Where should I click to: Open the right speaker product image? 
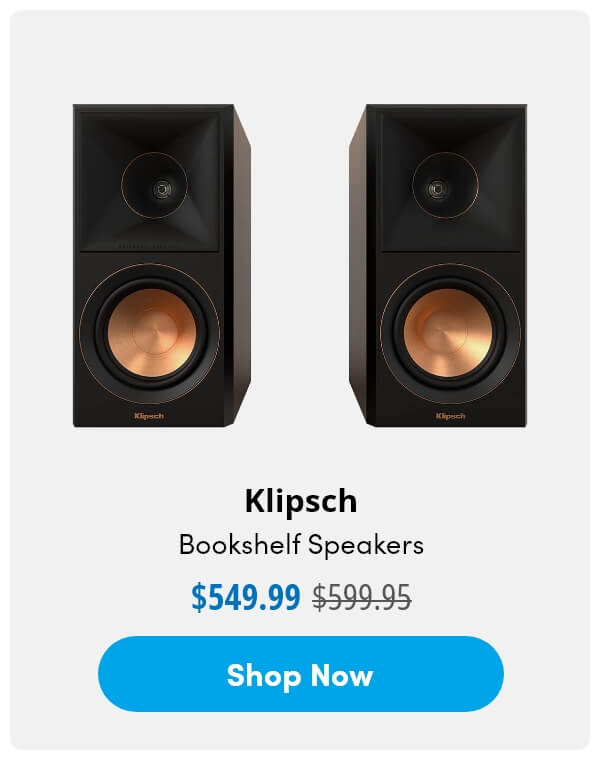[x=438, y=266]
